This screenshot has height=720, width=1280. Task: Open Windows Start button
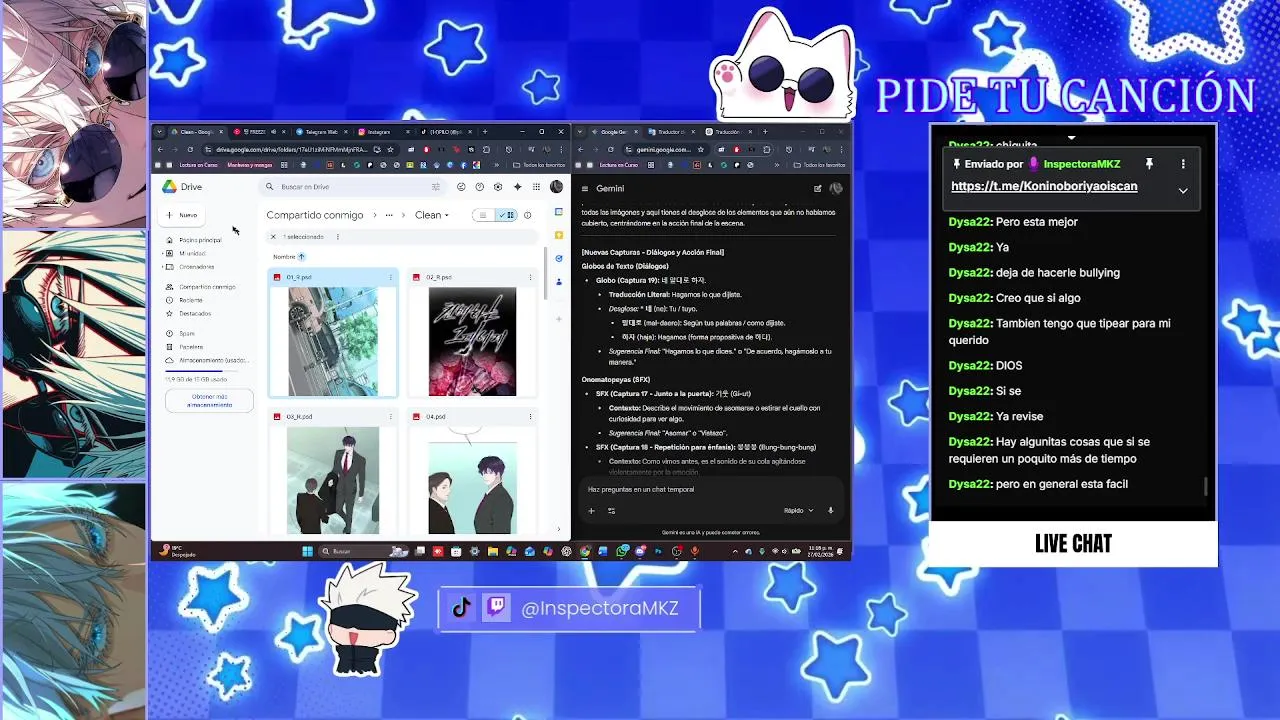click(x=308, y=551)
